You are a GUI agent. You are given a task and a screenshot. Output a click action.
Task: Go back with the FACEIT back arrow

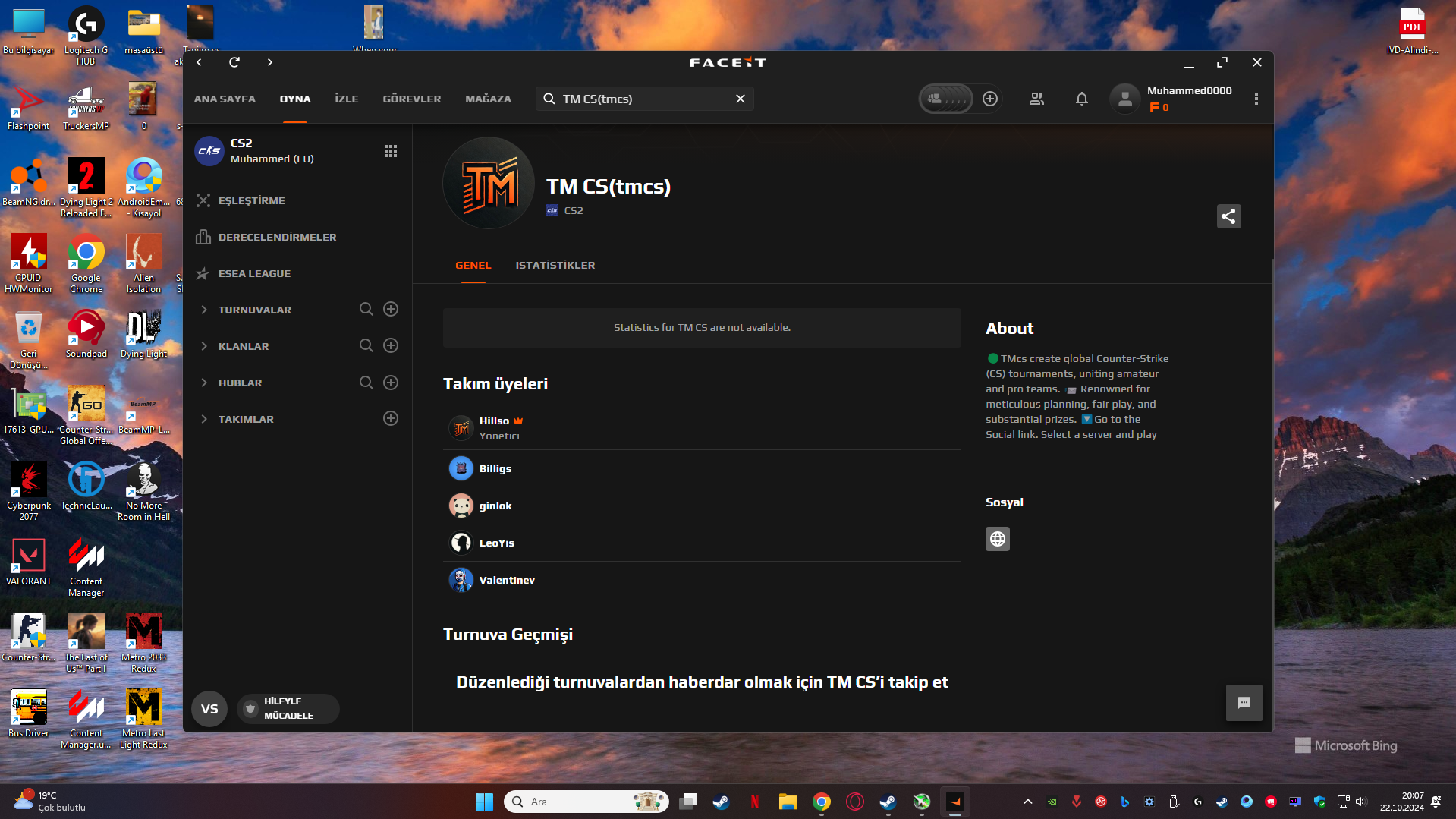click(199, 62)
